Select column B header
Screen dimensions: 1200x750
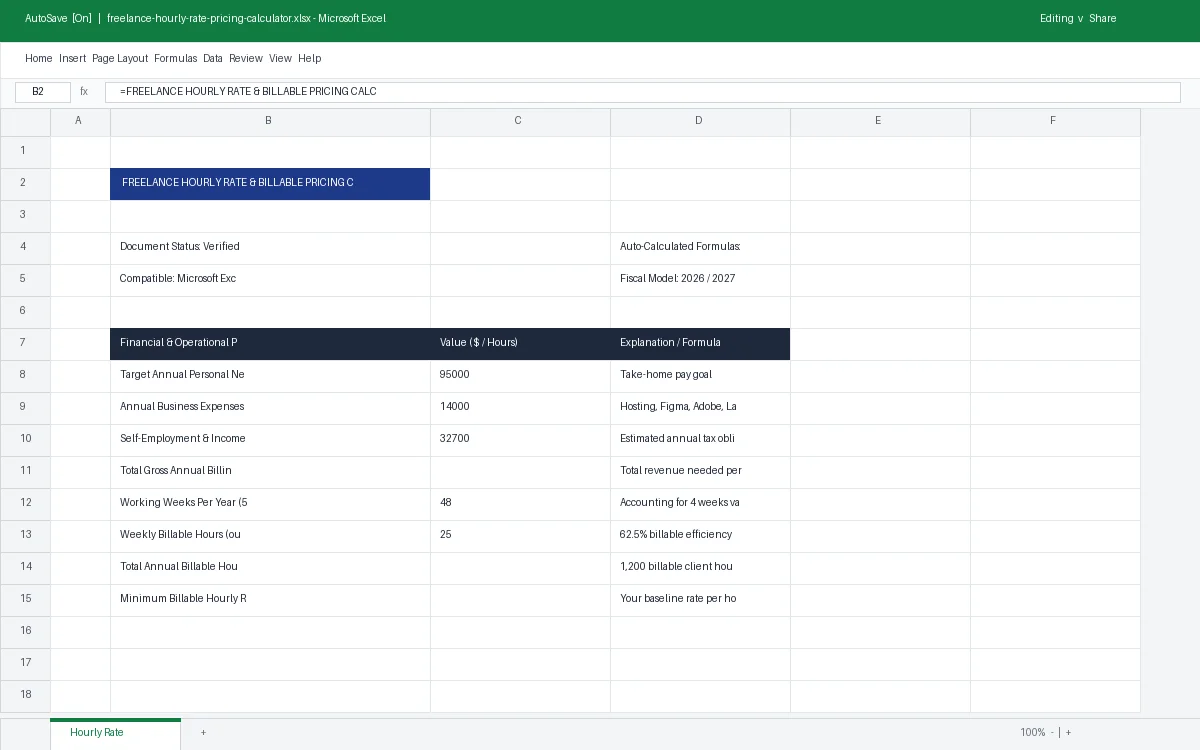click(270, 121)
